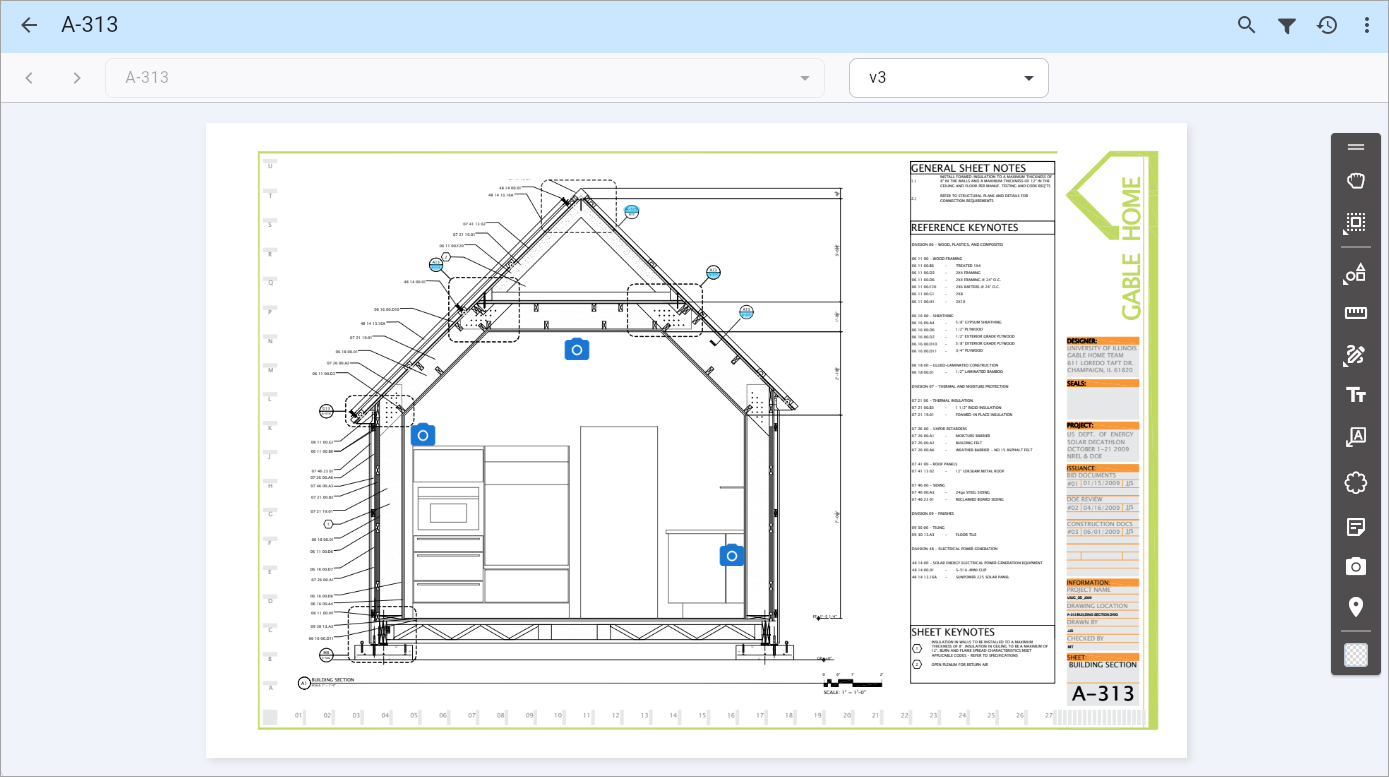Select the Shapes markup tool
The width and height of the screenshot is (1389, 777).
(x=1356, y=273)
